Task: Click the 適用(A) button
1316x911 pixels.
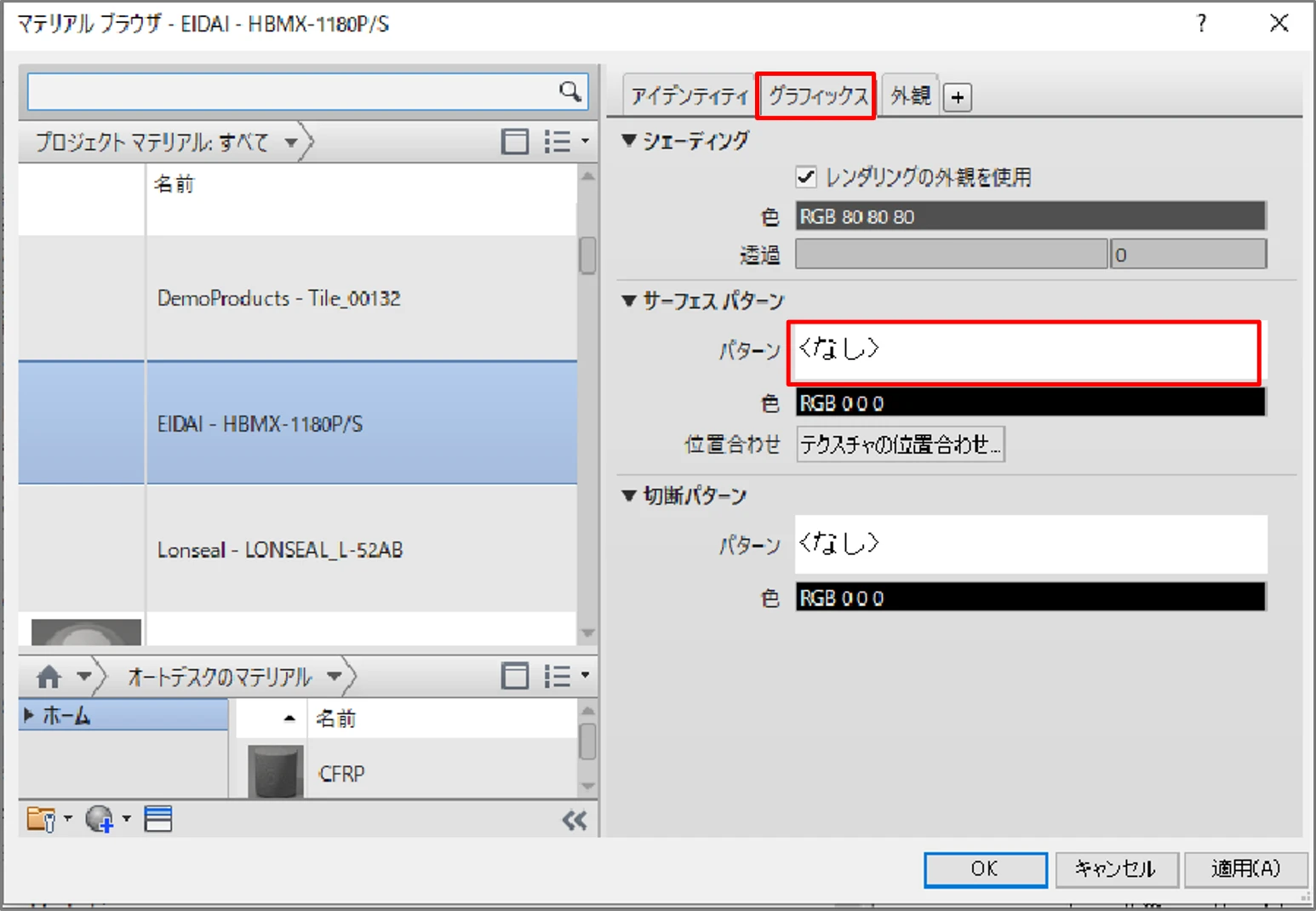Action: tap(1245, 869)
